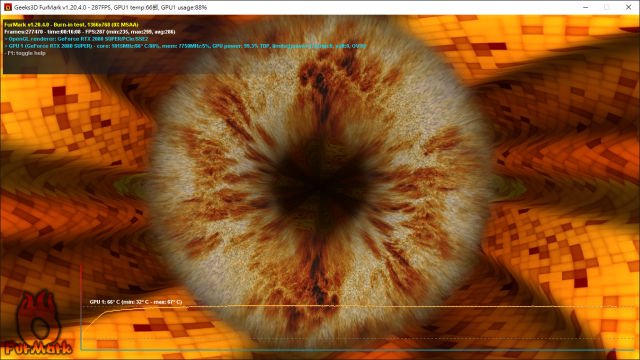Viewport: 640px width, 360px height.
Task: Click the GPU 1 core and mem clocks line
Action: pyautogui.click(x=185, y=46)
